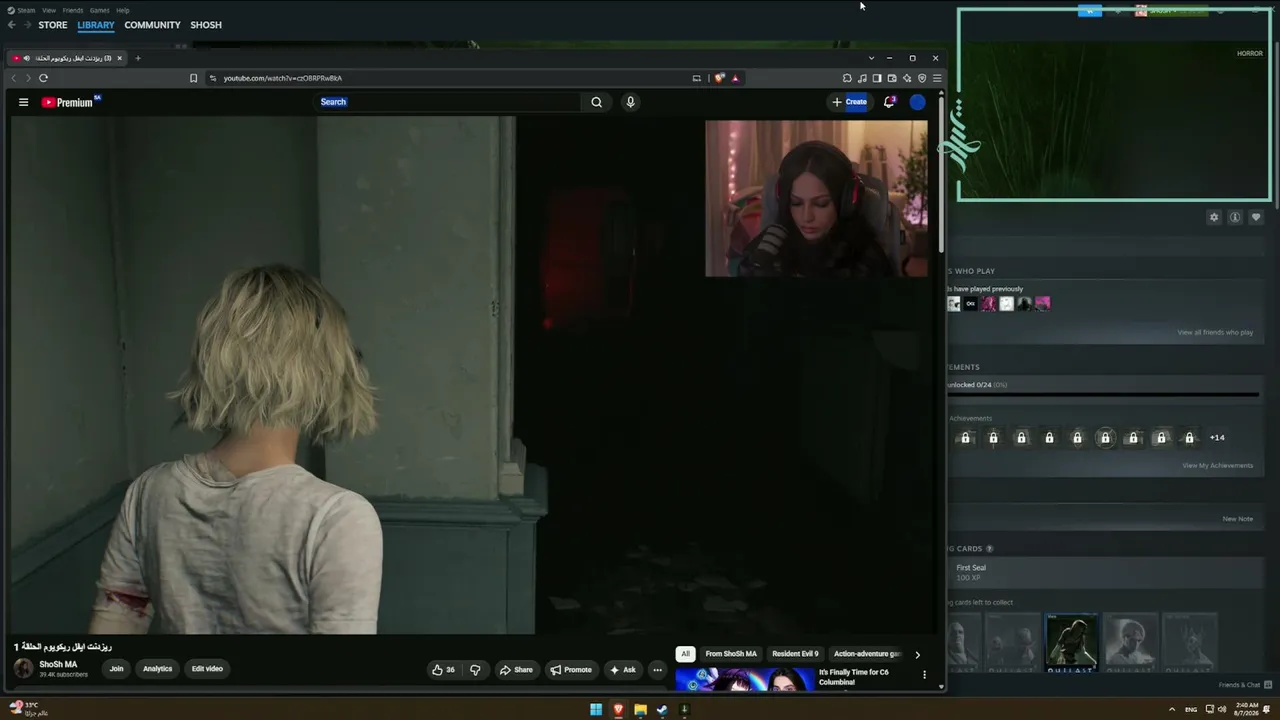
Task: Dislike the video with thumbs down
Action: pyautogui.click(x=475, y=670)
